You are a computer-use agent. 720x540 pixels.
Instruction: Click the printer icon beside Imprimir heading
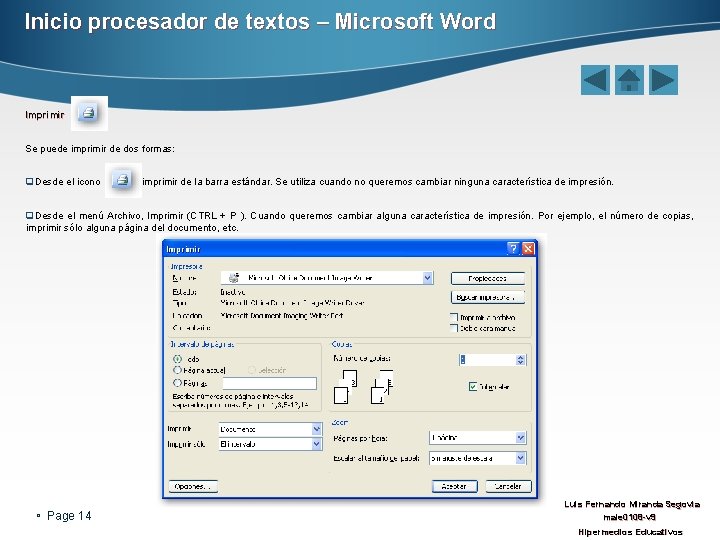(x=89, y=113)
